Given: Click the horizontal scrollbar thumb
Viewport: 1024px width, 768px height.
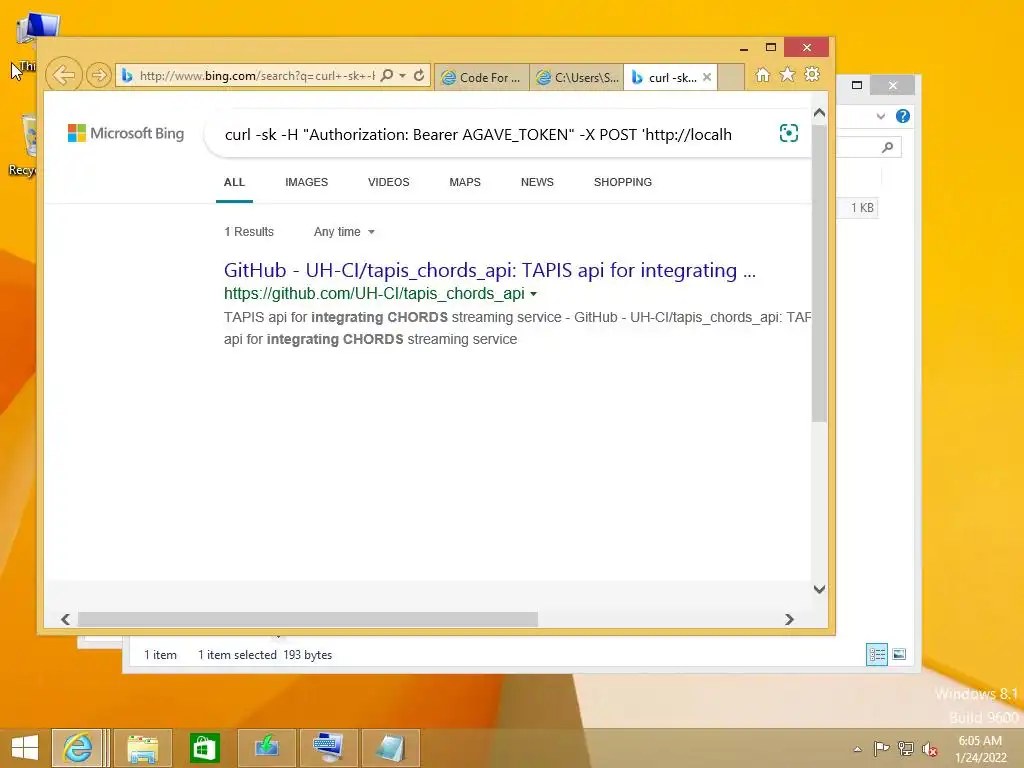Looking at the screenshot, I should point(308,619).
